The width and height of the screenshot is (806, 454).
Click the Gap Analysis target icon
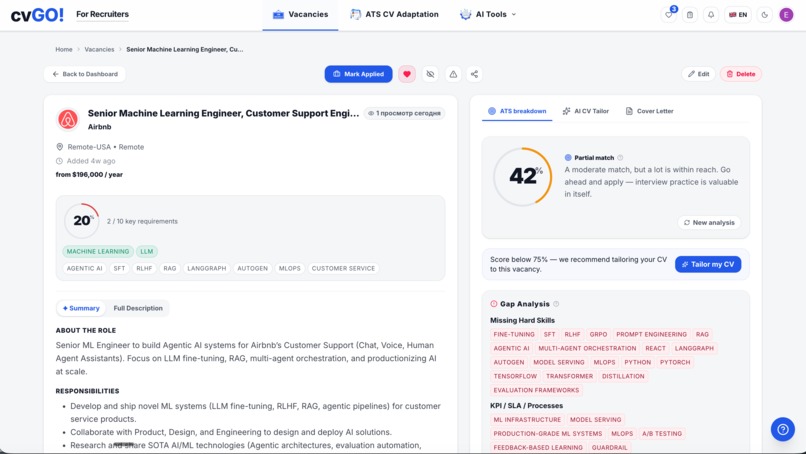(x=494, y=304)
